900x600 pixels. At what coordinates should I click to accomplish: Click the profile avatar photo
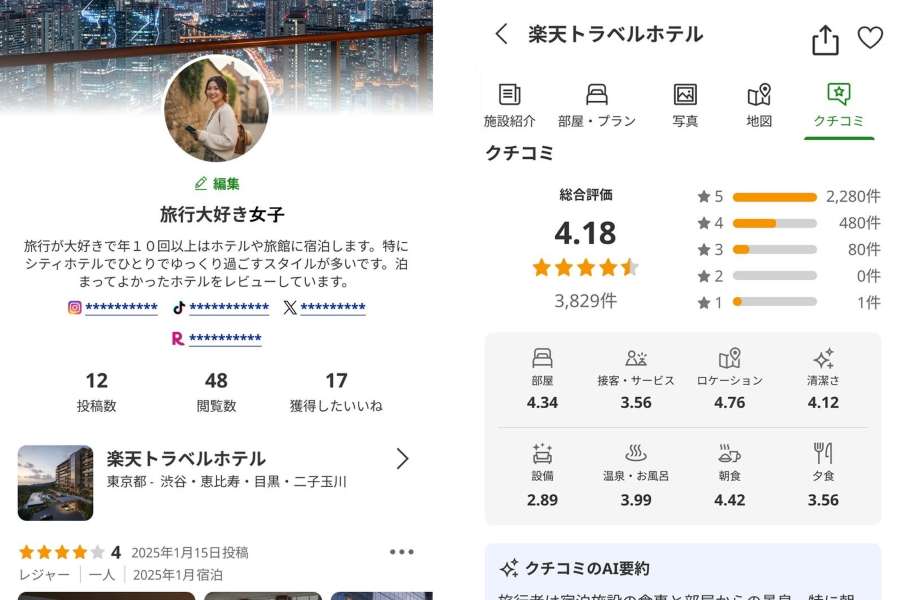[x=216, y=109]
